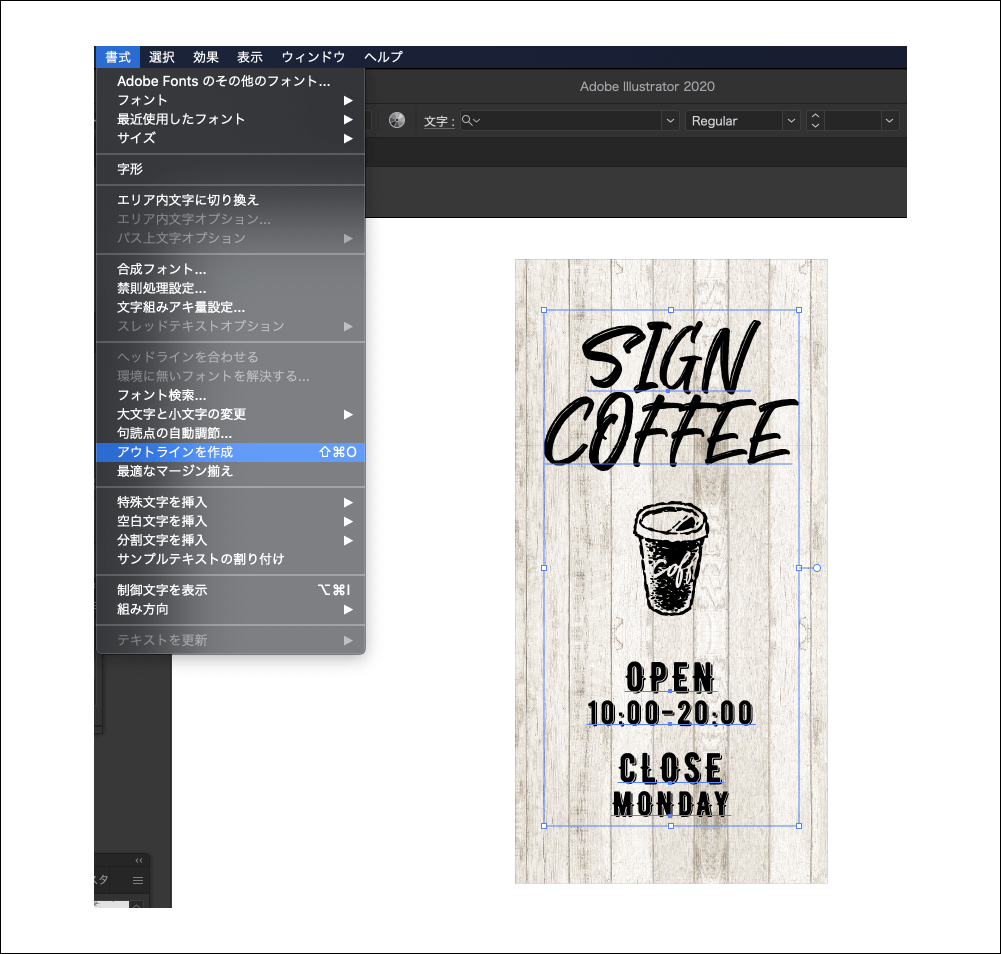Click the recolor artwork wheel icon
Screen dimensions: 1001x954
coord(397,120)
